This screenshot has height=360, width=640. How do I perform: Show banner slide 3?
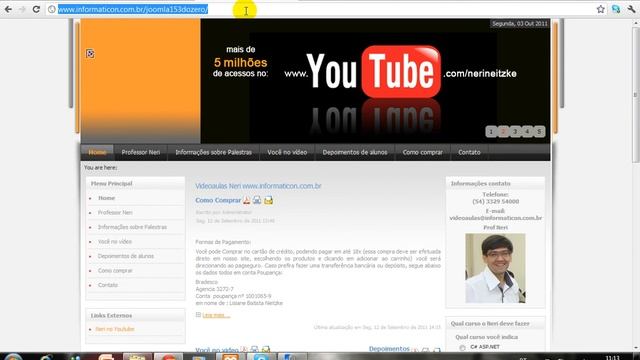(x=515, y=131)
